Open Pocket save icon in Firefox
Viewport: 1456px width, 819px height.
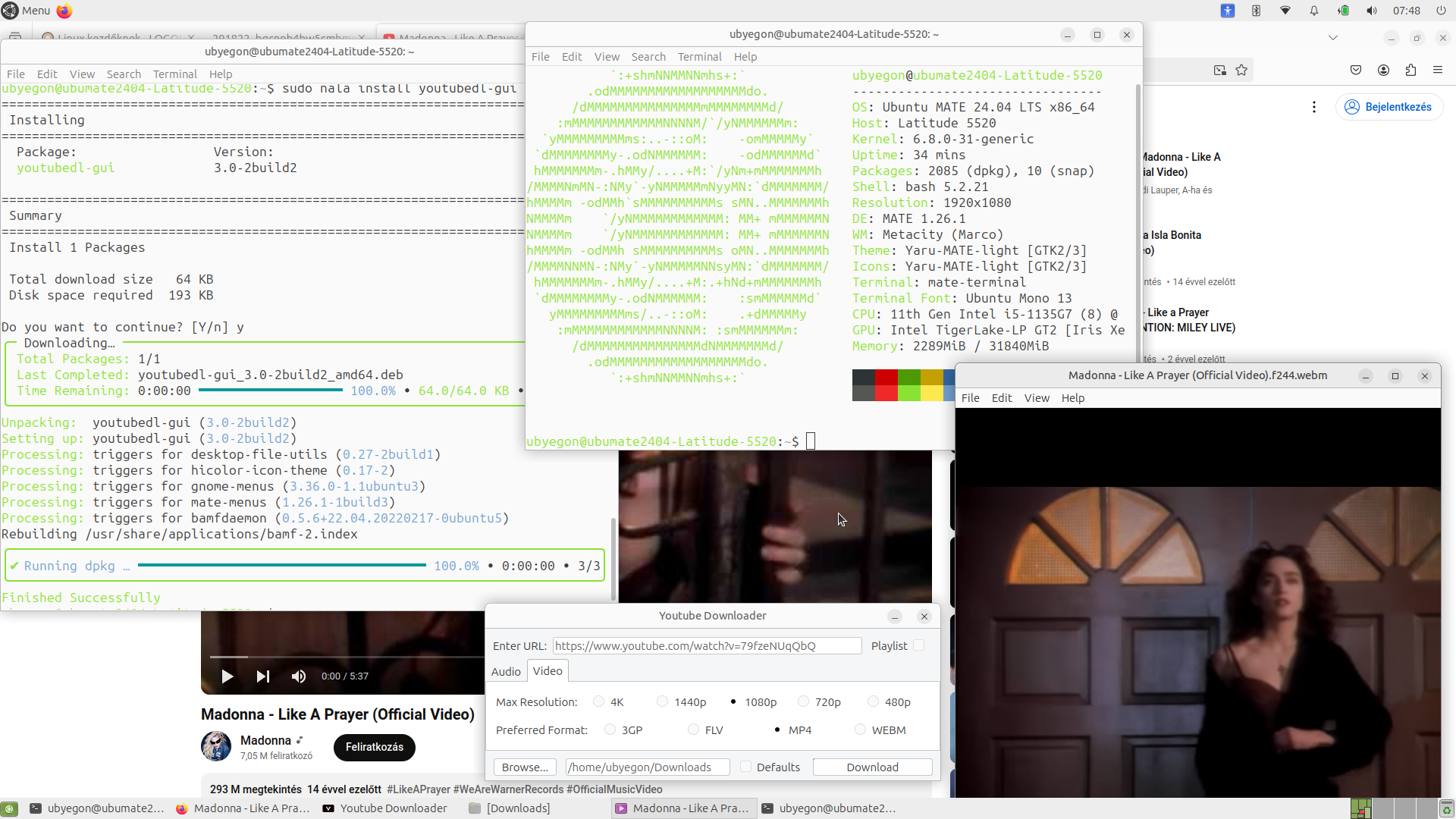1356,70
